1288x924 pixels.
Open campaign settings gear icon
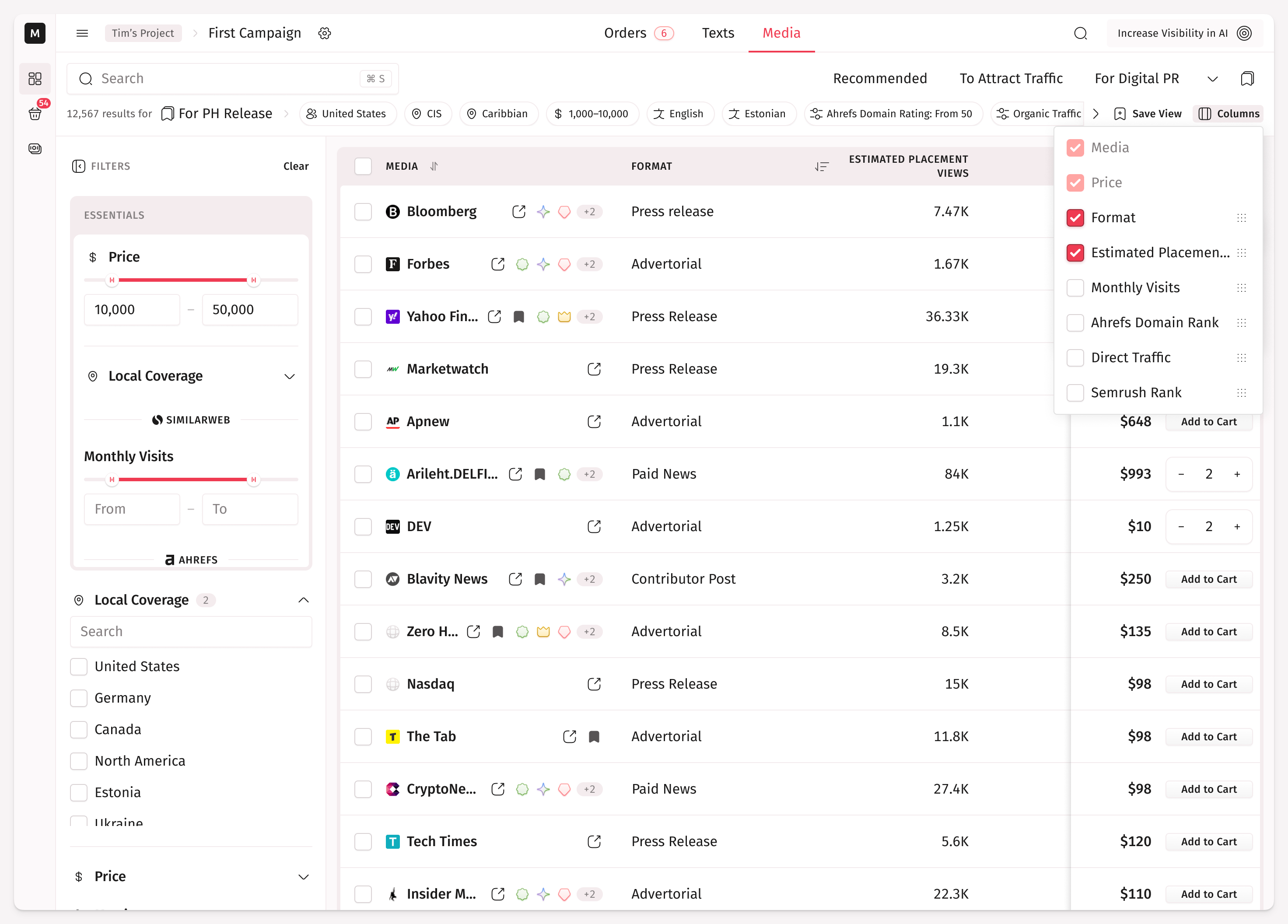click(324, 33)
